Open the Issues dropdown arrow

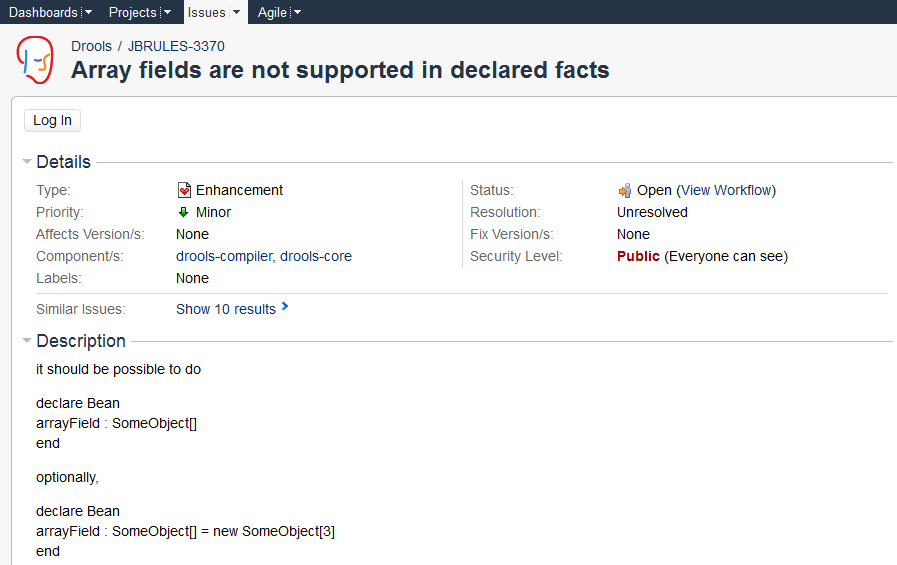[x=236, y=12]
